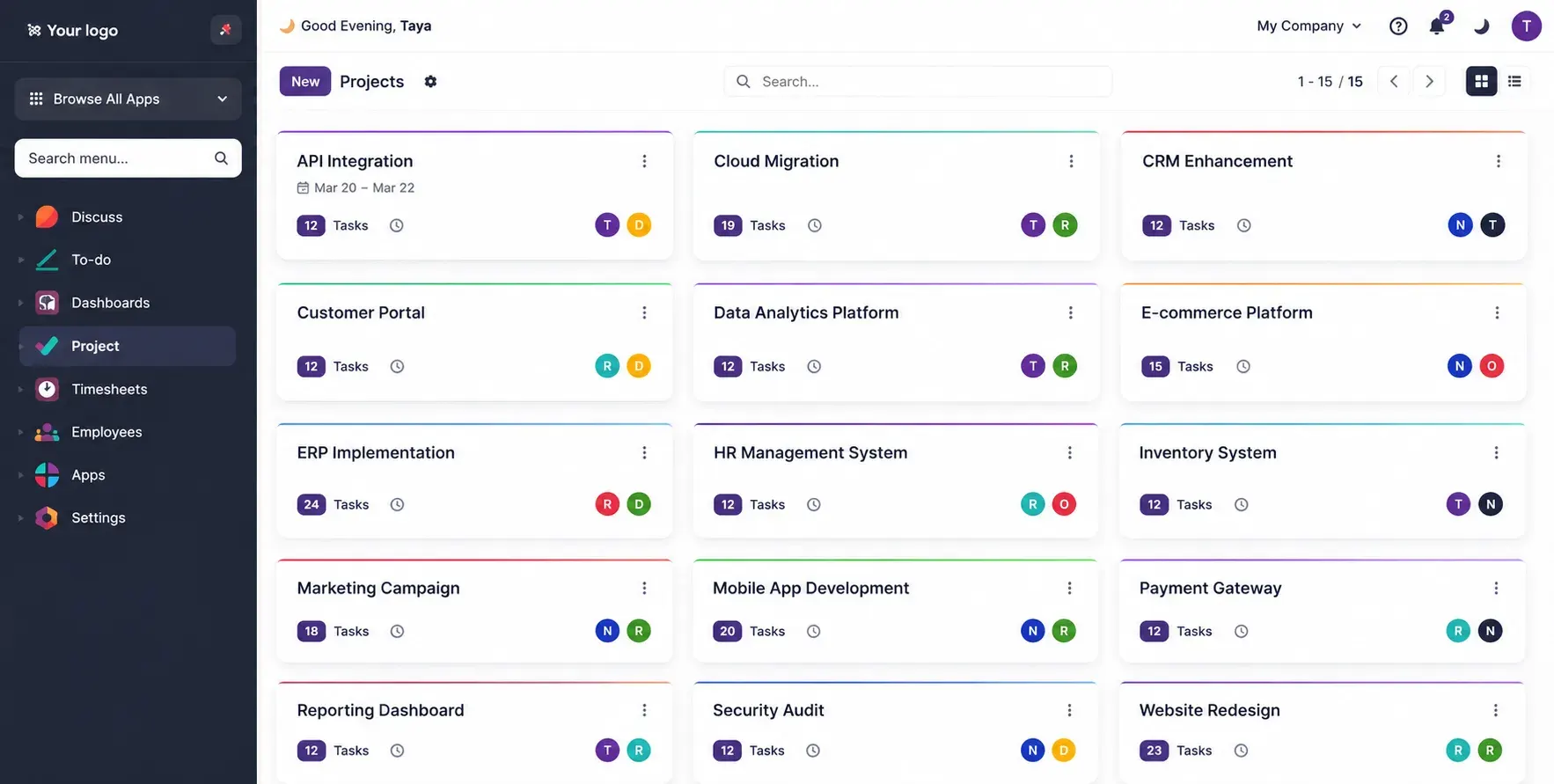Viewport: 1554px width, 784px height.
Task: Open the Payment Gateway project title
Action: (1210, 588)
